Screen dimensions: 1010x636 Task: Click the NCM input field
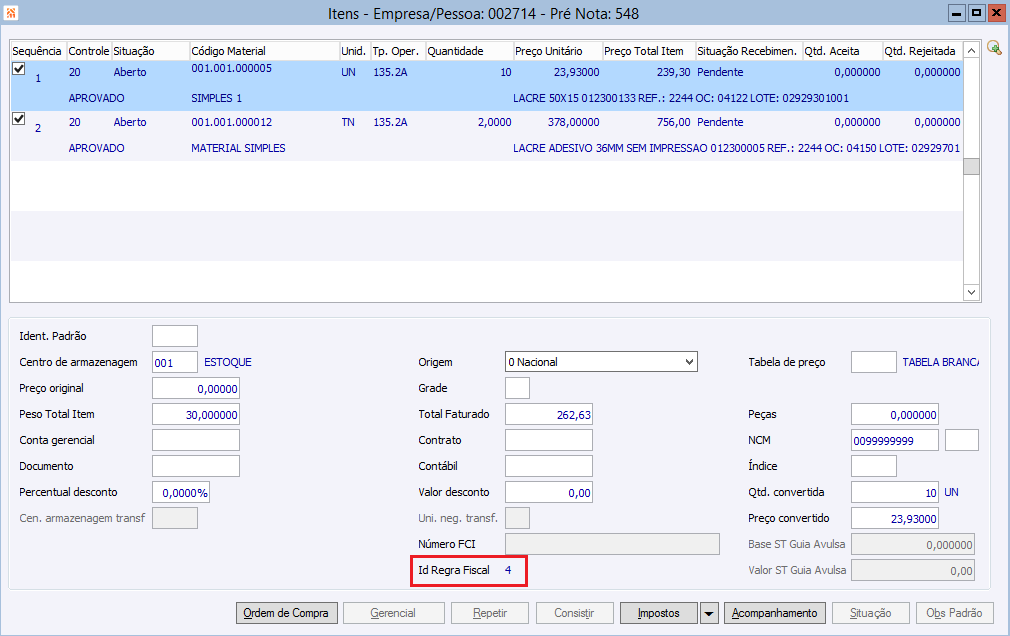point(894,440)
